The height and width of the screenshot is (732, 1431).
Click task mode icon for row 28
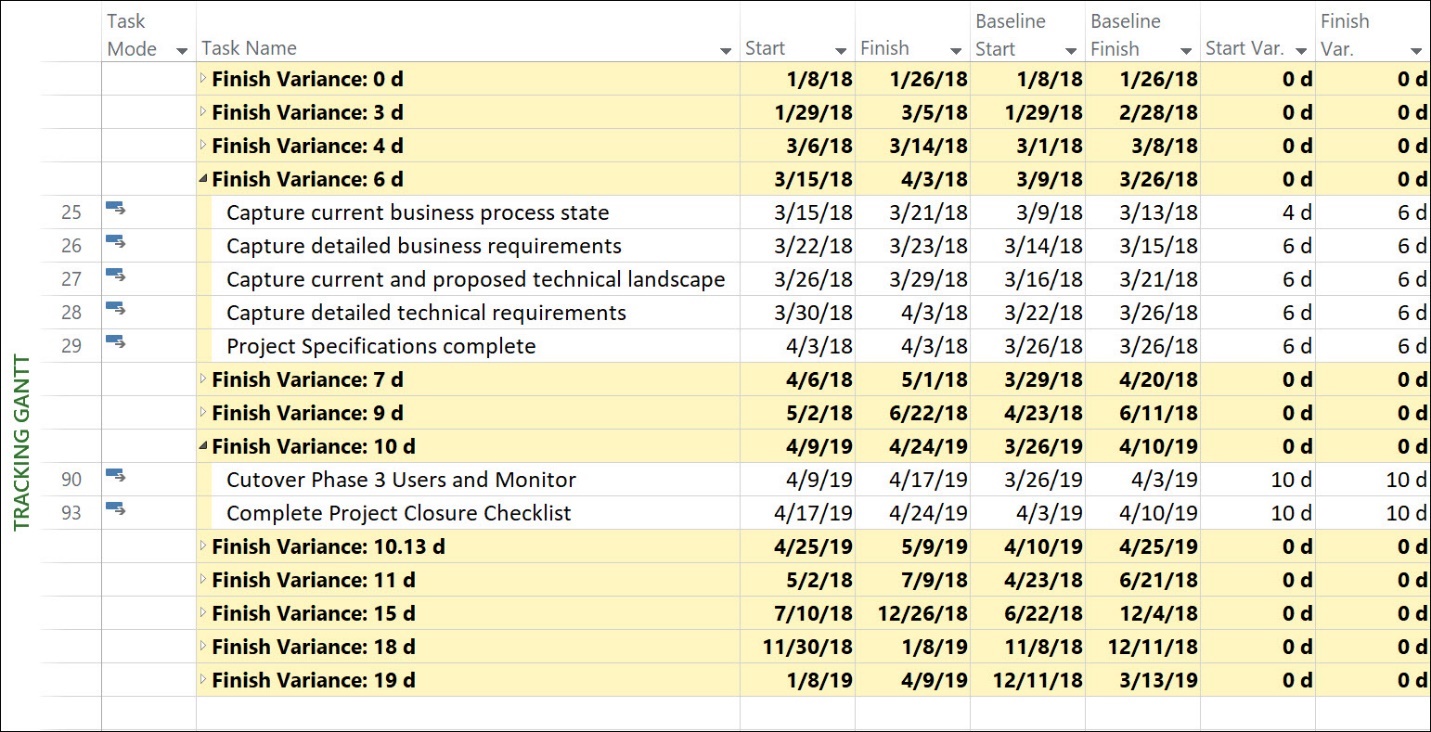tap(116, 309)
